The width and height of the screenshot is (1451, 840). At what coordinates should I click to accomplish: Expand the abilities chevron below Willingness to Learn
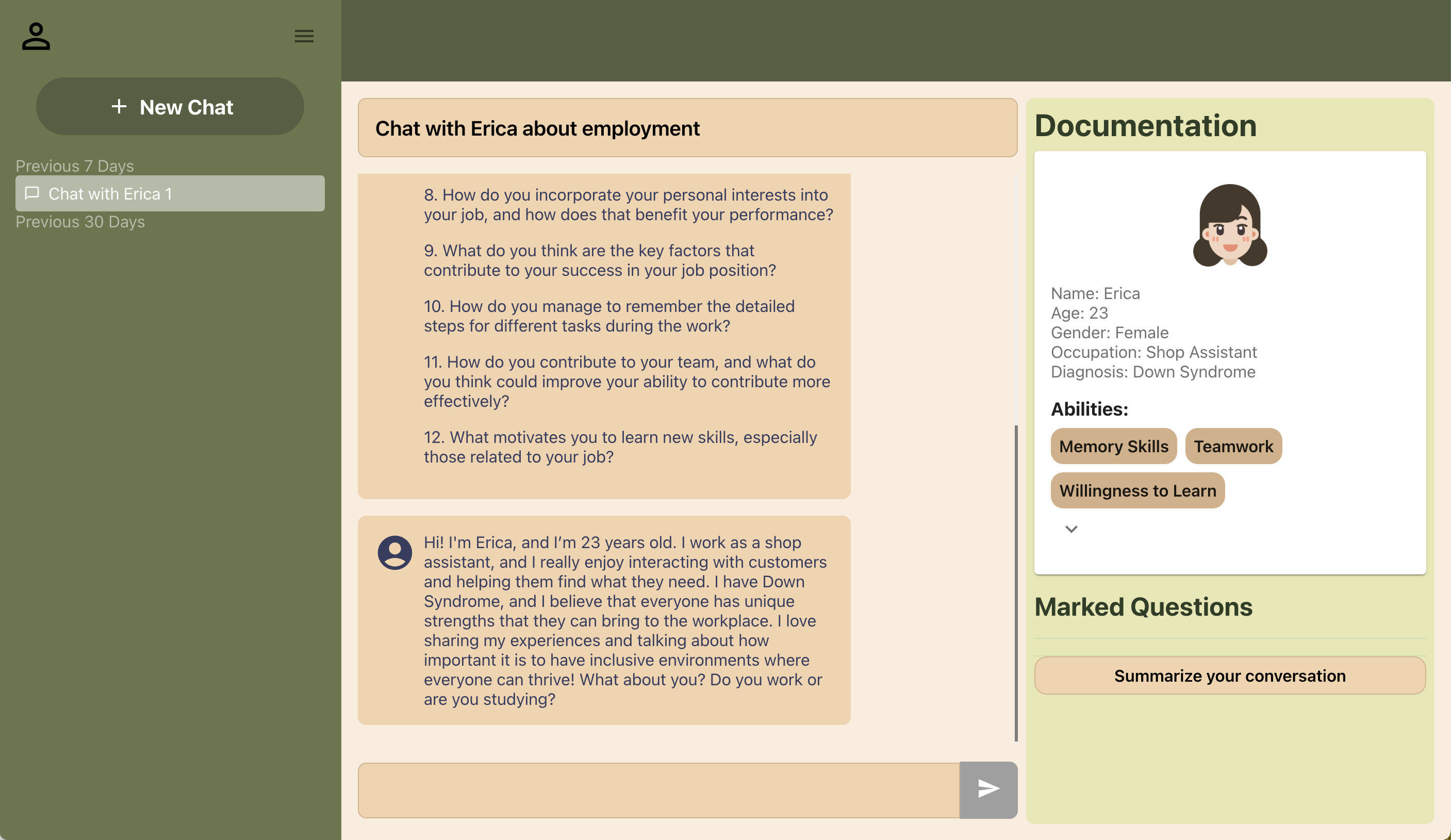point(1071,529)
